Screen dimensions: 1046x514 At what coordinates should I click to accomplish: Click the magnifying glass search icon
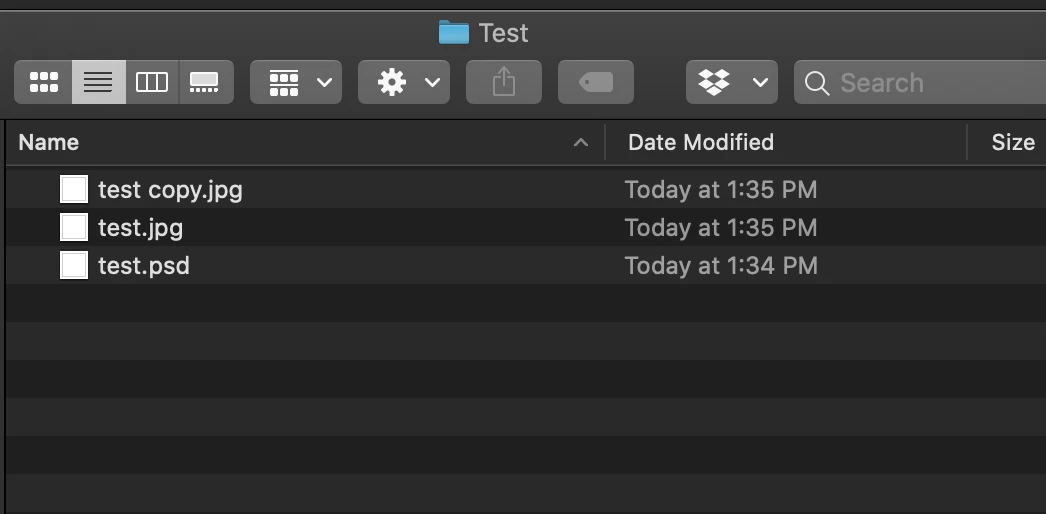817,83
